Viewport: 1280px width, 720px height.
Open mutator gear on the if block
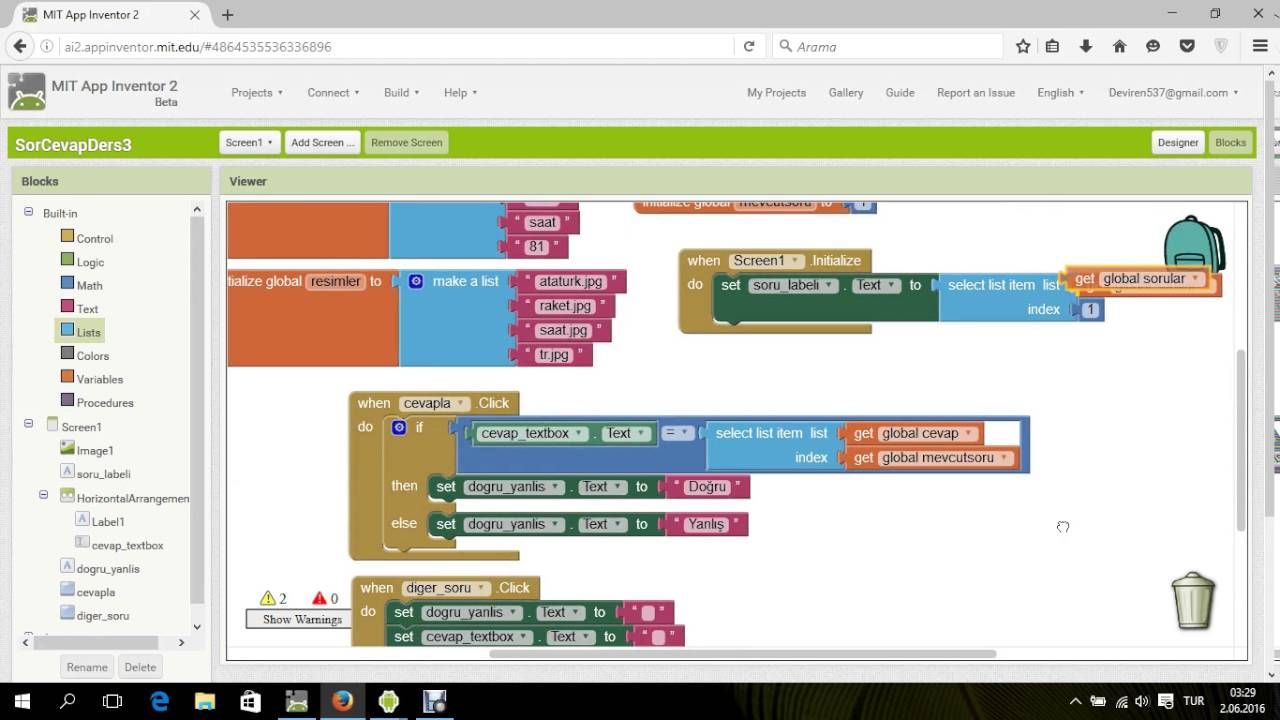(x=399, y=427)
